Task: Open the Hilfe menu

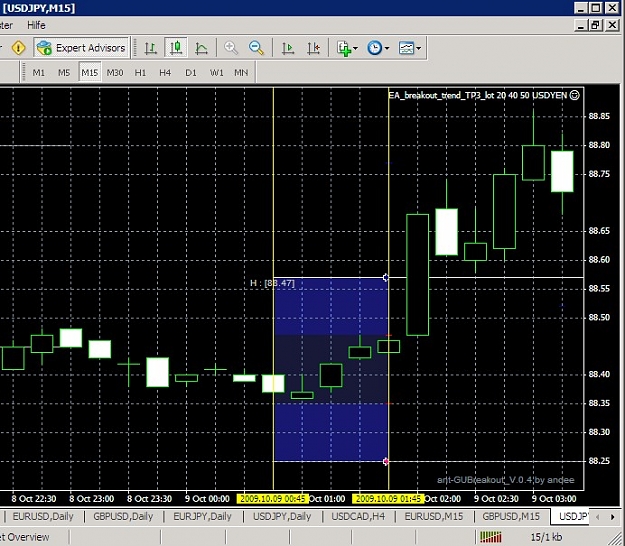Action: [x=36, y=26]
